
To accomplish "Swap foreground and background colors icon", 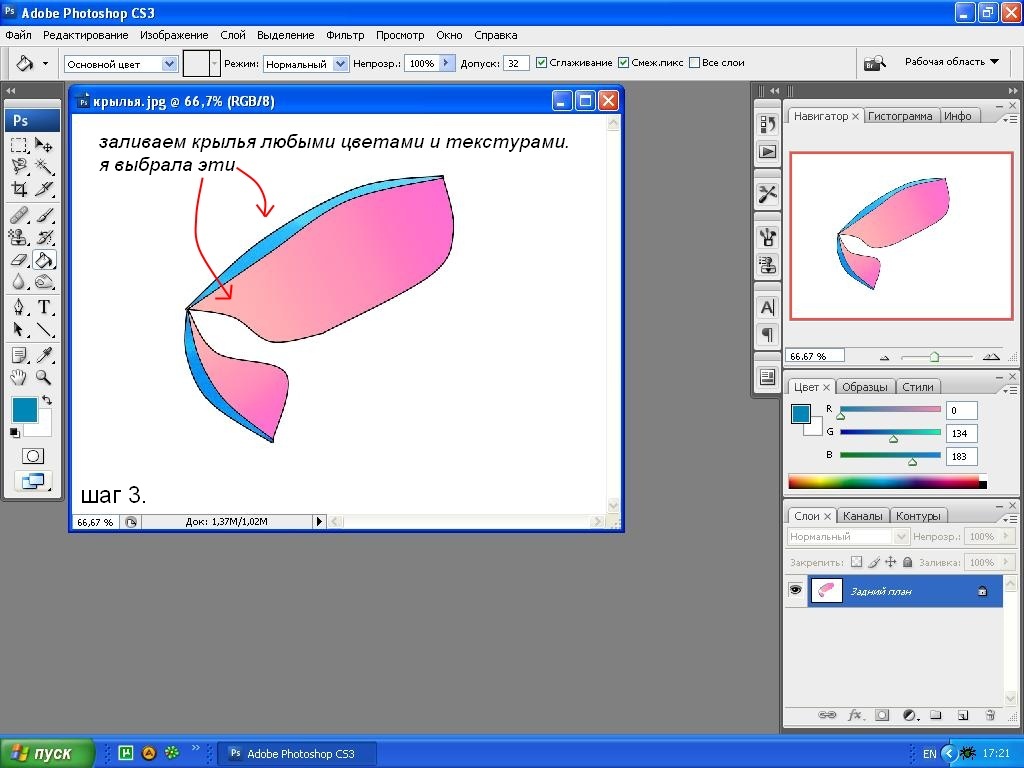I will [x=46, y=400].
